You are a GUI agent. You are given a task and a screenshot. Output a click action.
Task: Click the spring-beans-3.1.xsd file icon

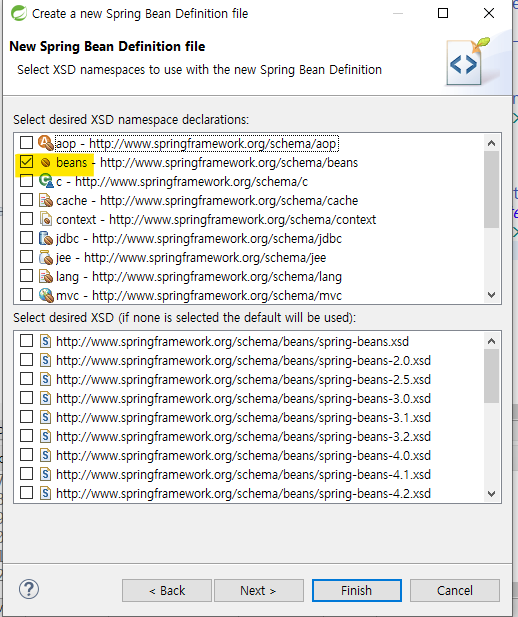pyautogui.click(x=46, y=417)
